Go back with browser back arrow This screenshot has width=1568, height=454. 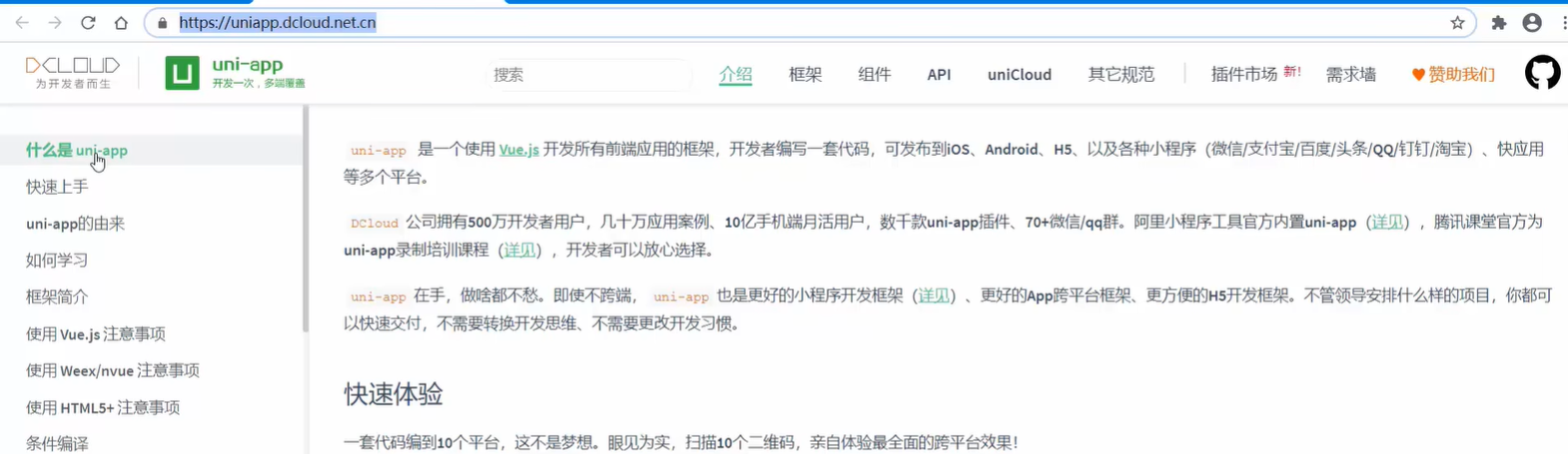point(22,22)
